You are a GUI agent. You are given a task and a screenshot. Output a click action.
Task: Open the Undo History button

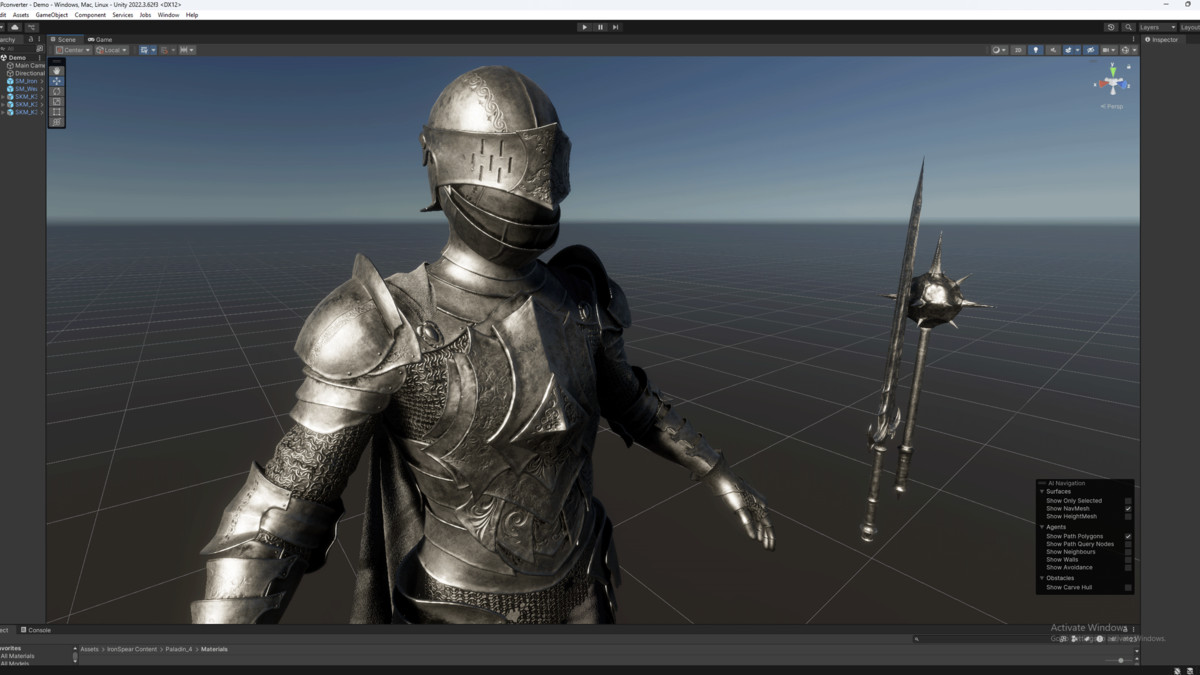pos(1111,27)
